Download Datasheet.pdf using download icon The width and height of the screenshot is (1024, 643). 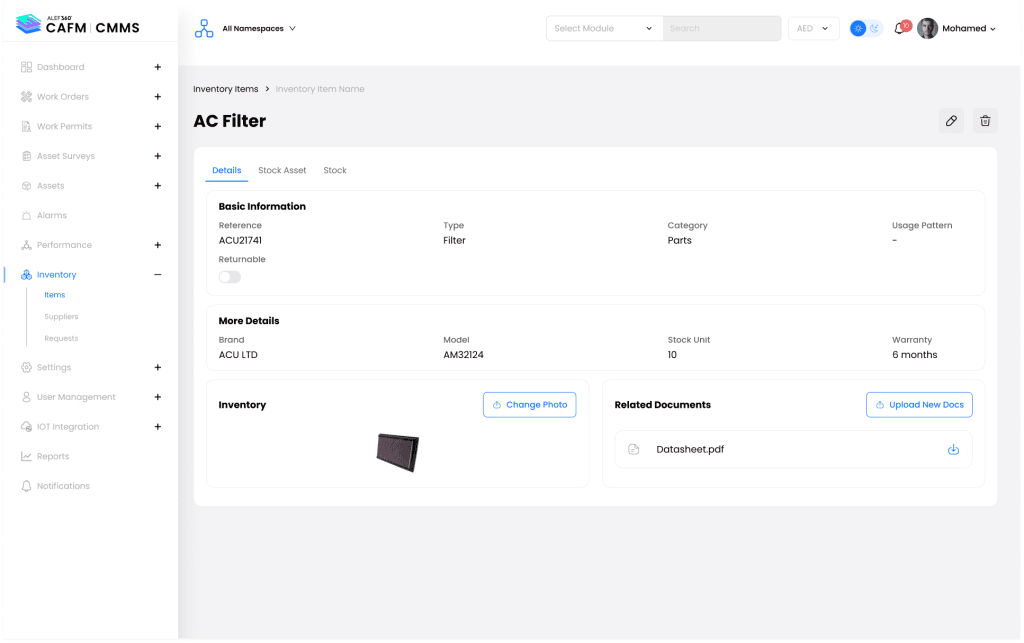(953, 450)
